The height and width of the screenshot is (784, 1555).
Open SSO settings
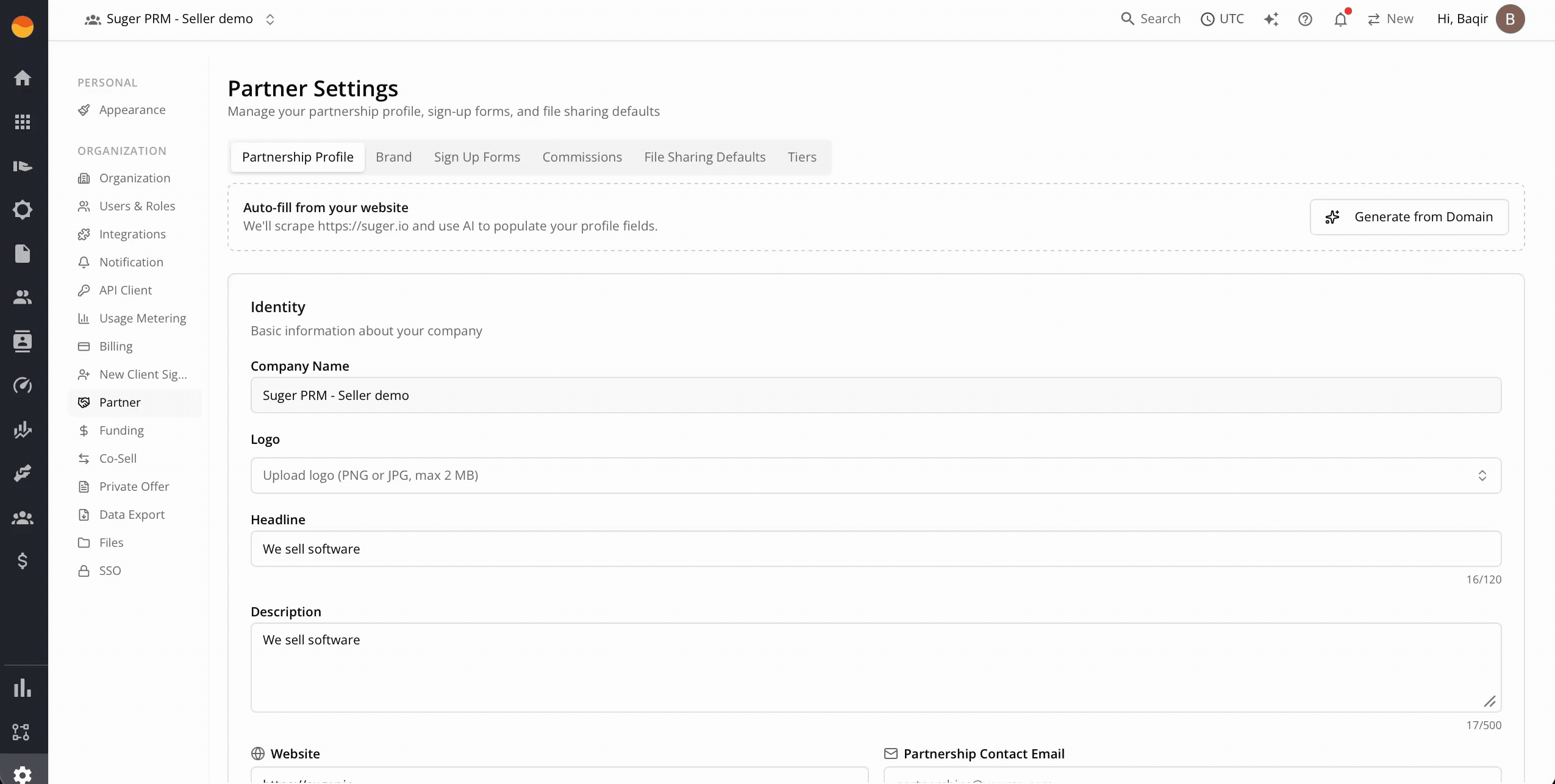coord(135,571)
